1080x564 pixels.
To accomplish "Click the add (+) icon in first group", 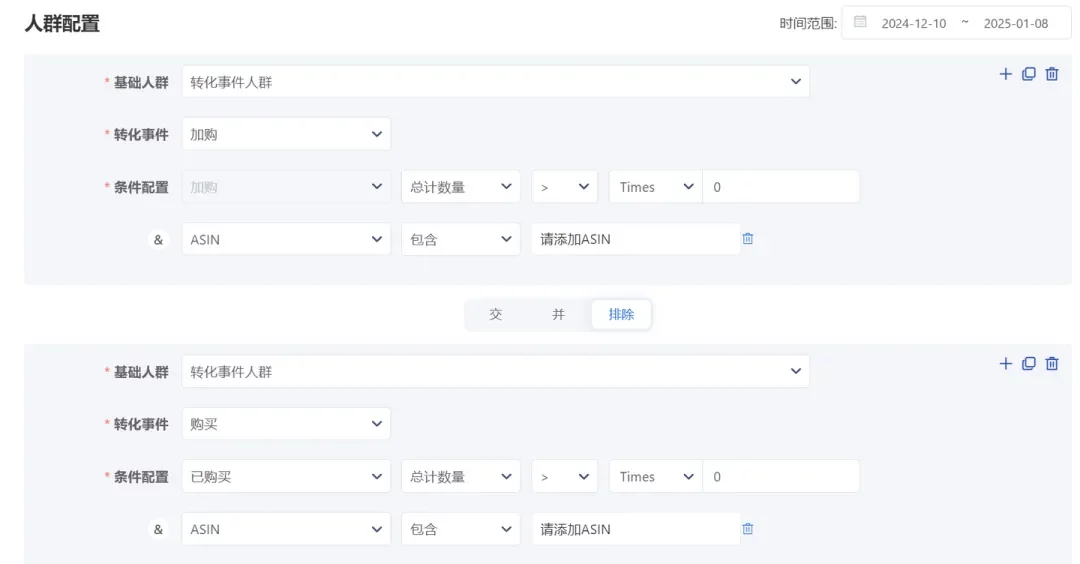I will pos(1005,74).
